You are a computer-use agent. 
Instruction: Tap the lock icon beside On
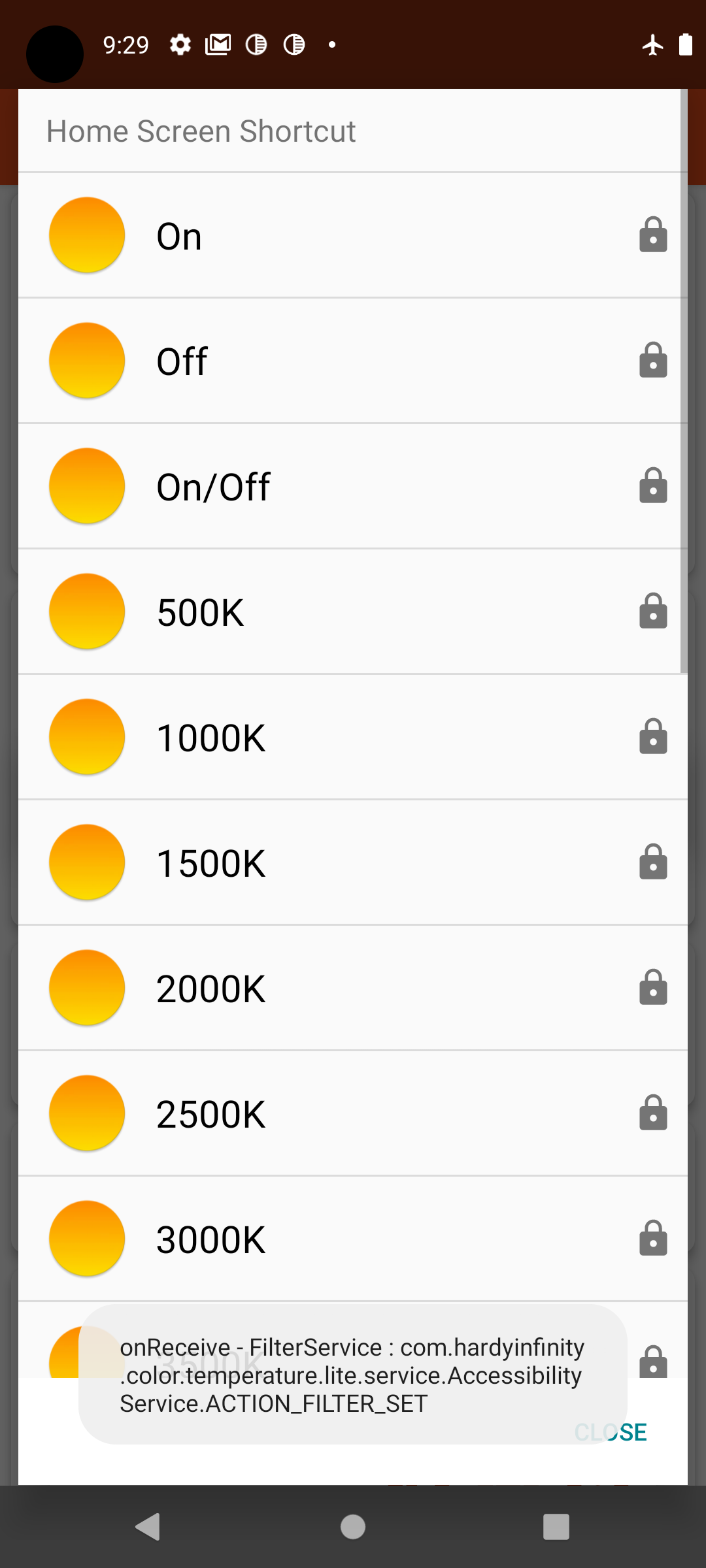coord(653,235)
